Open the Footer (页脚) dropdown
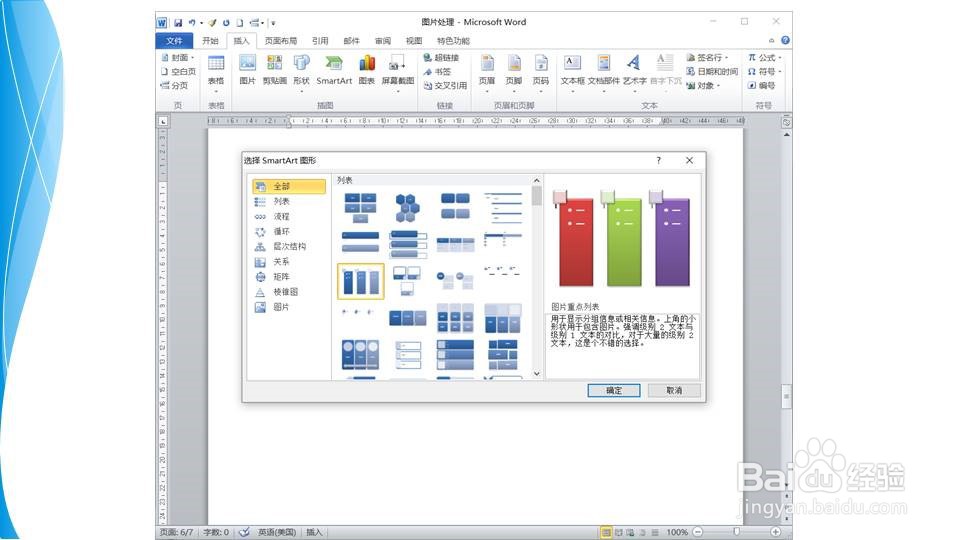 click(x=514, y=72)
